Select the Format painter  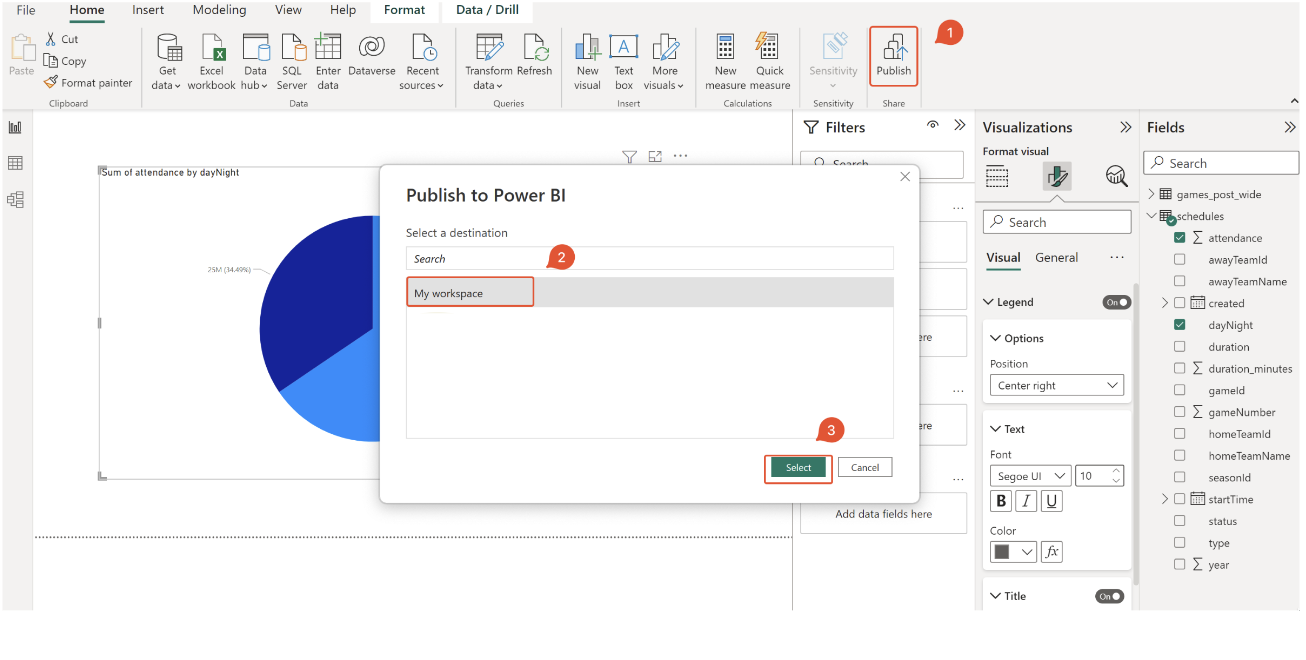(x=88, y=83)
